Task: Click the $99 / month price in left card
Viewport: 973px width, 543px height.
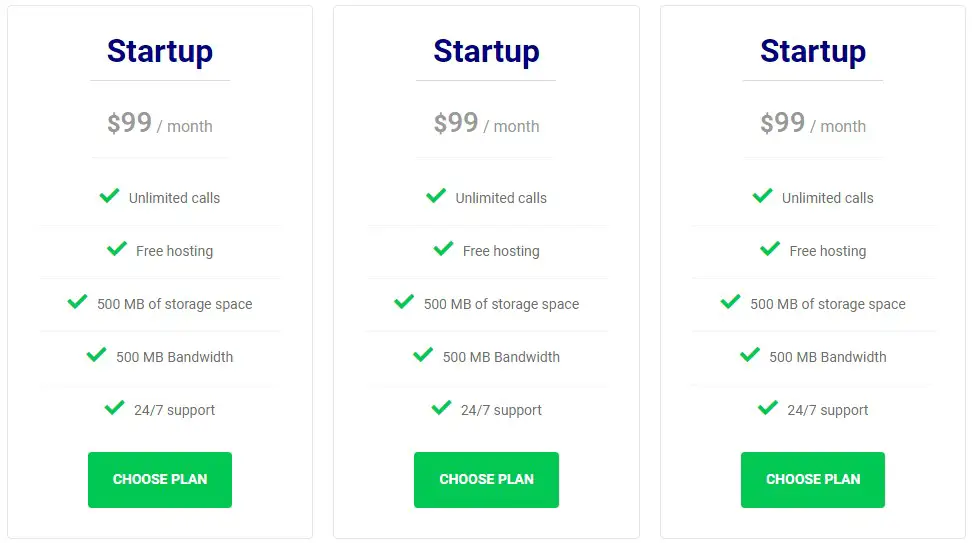Action: 159,123
